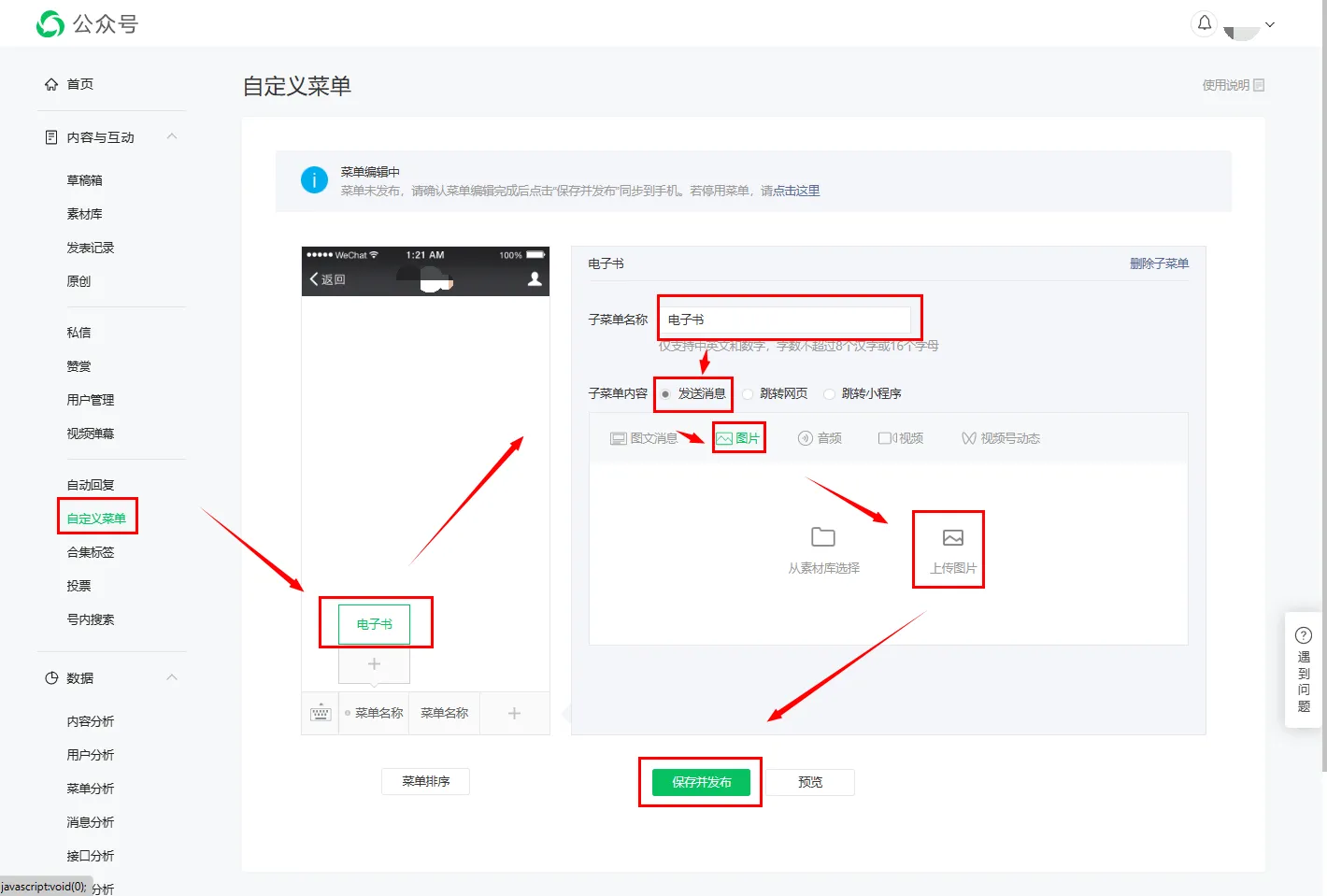Click the 保存并发布 button
1327x896 pixels.
702,782
